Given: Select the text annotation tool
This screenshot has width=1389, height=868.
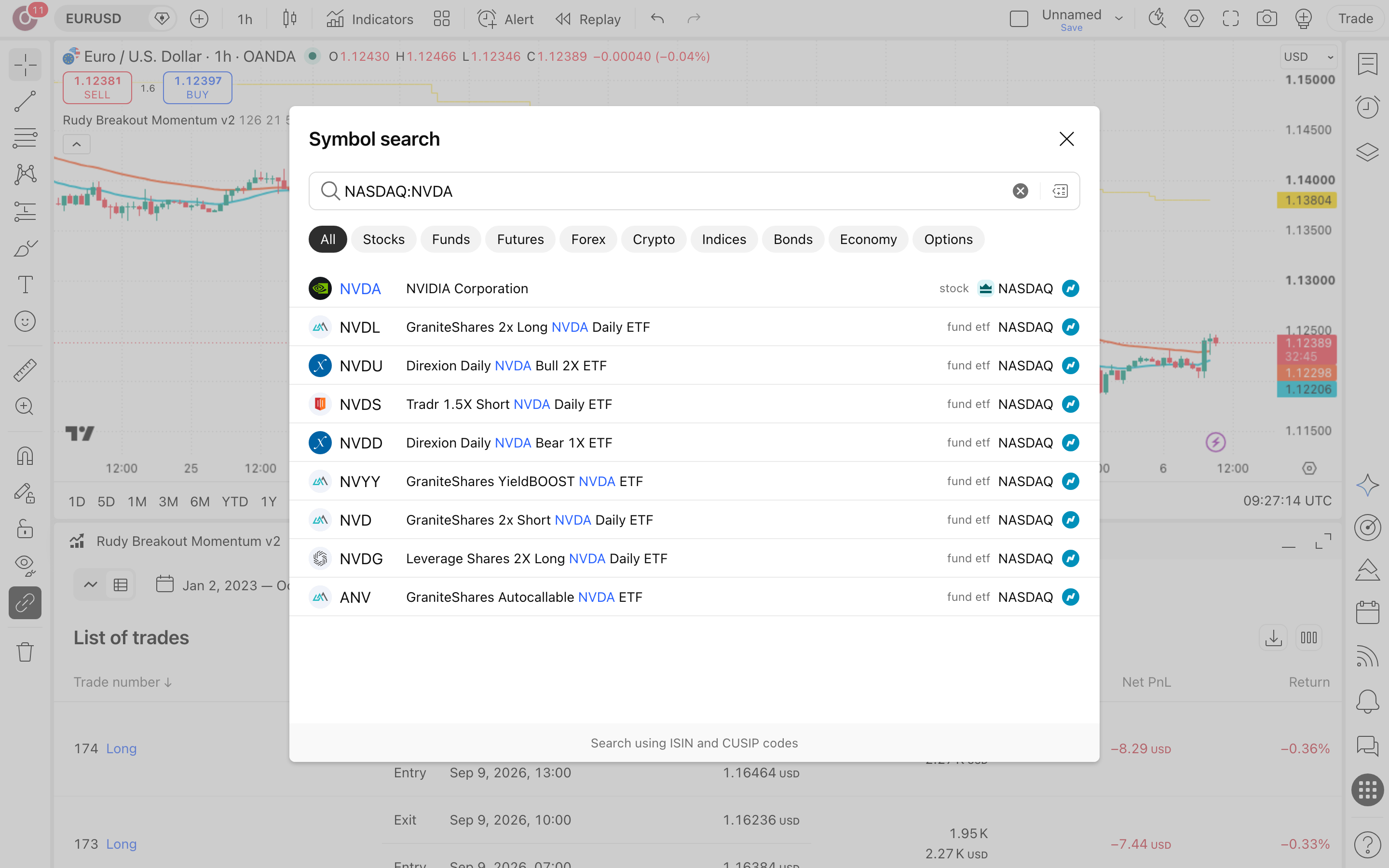Looking at the screenshot, I should point(25,285).
